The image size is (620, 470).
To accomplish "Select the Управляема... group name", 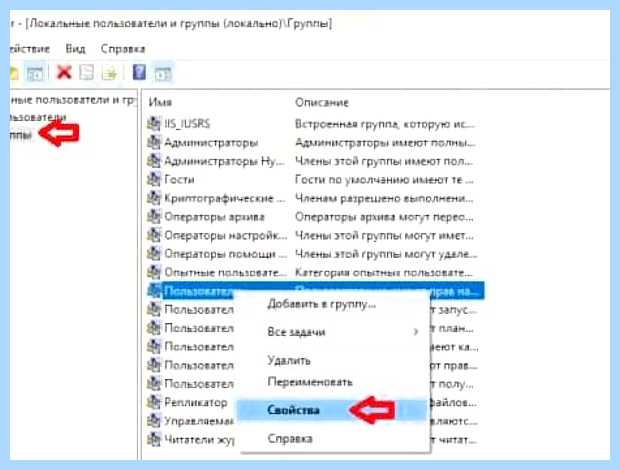I will click(x=199, y=421).
